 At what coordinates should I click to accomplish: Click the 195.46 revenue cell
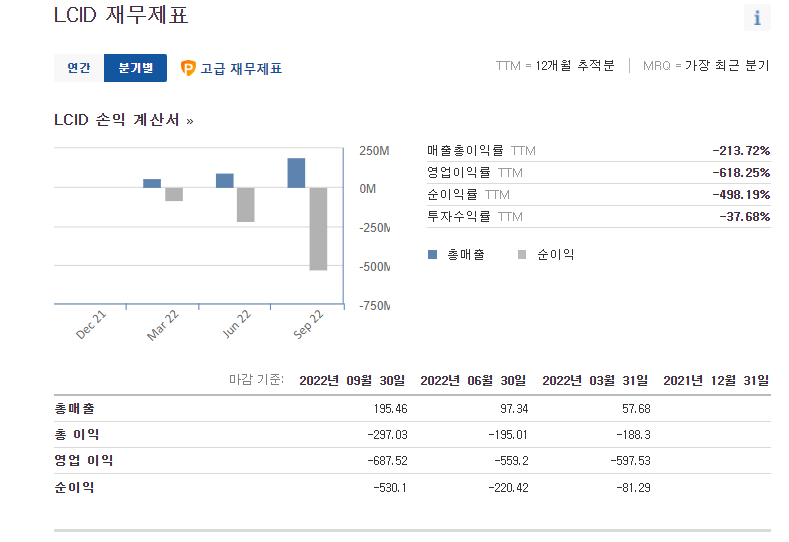point(390,409)
